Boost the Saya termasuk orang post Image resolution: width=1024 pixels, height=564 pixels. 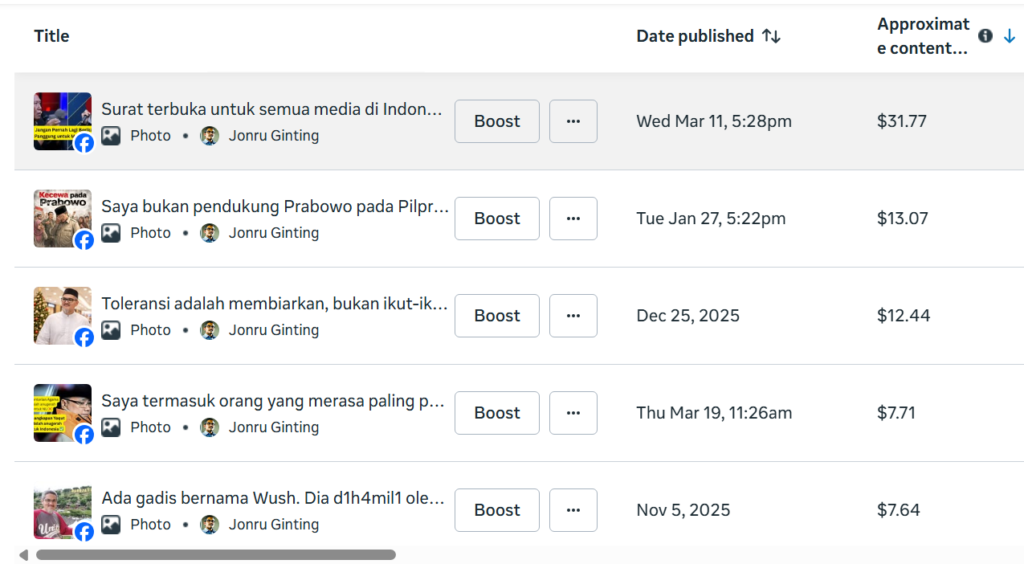pyautogui.click(x=497, y=412)
